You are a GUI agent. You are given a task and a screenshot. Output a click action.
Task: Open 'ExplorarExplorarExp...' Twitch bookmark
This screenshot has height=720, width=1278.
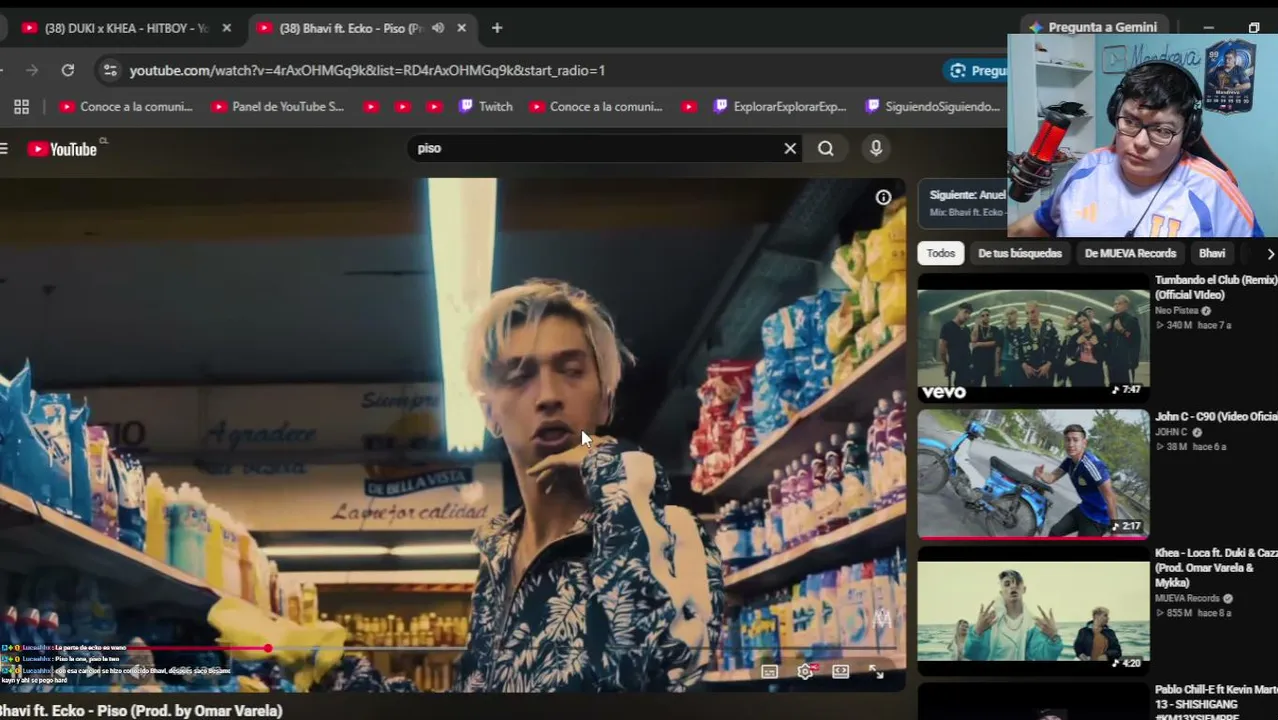pos(779,107)
